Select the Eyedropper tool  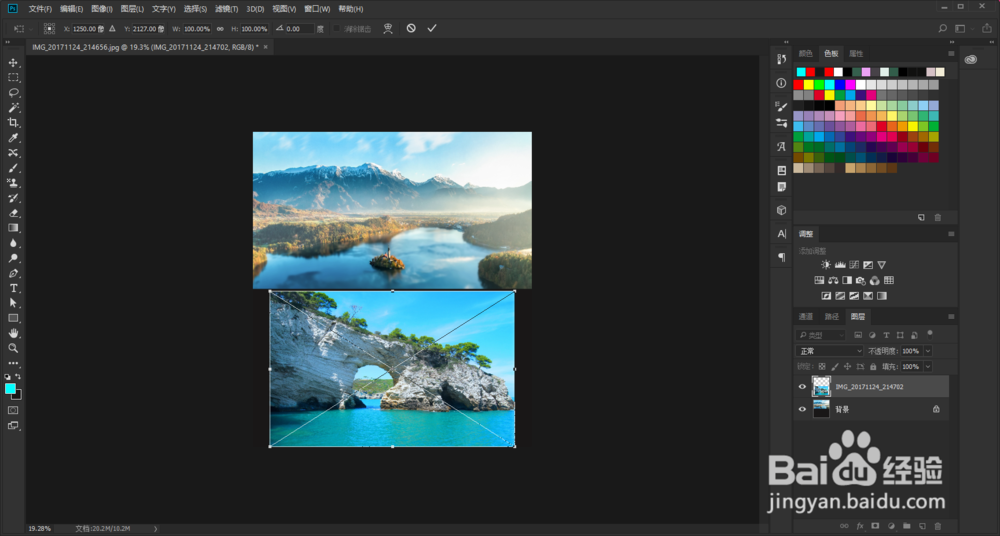click(x=13, y=138)
